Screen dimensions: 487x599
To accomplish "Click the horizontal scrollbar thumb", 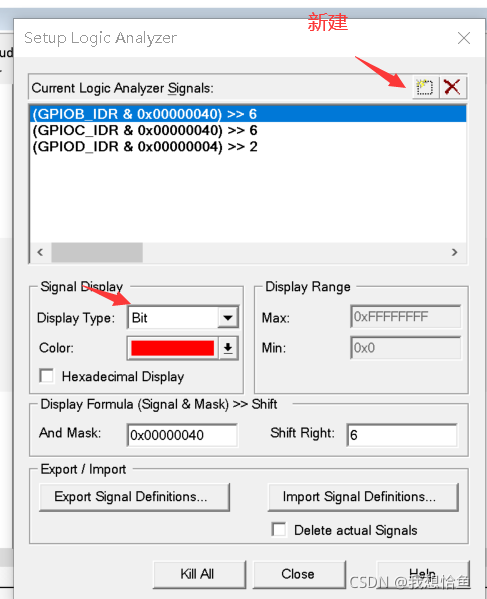I will click(x=97, y=252).
